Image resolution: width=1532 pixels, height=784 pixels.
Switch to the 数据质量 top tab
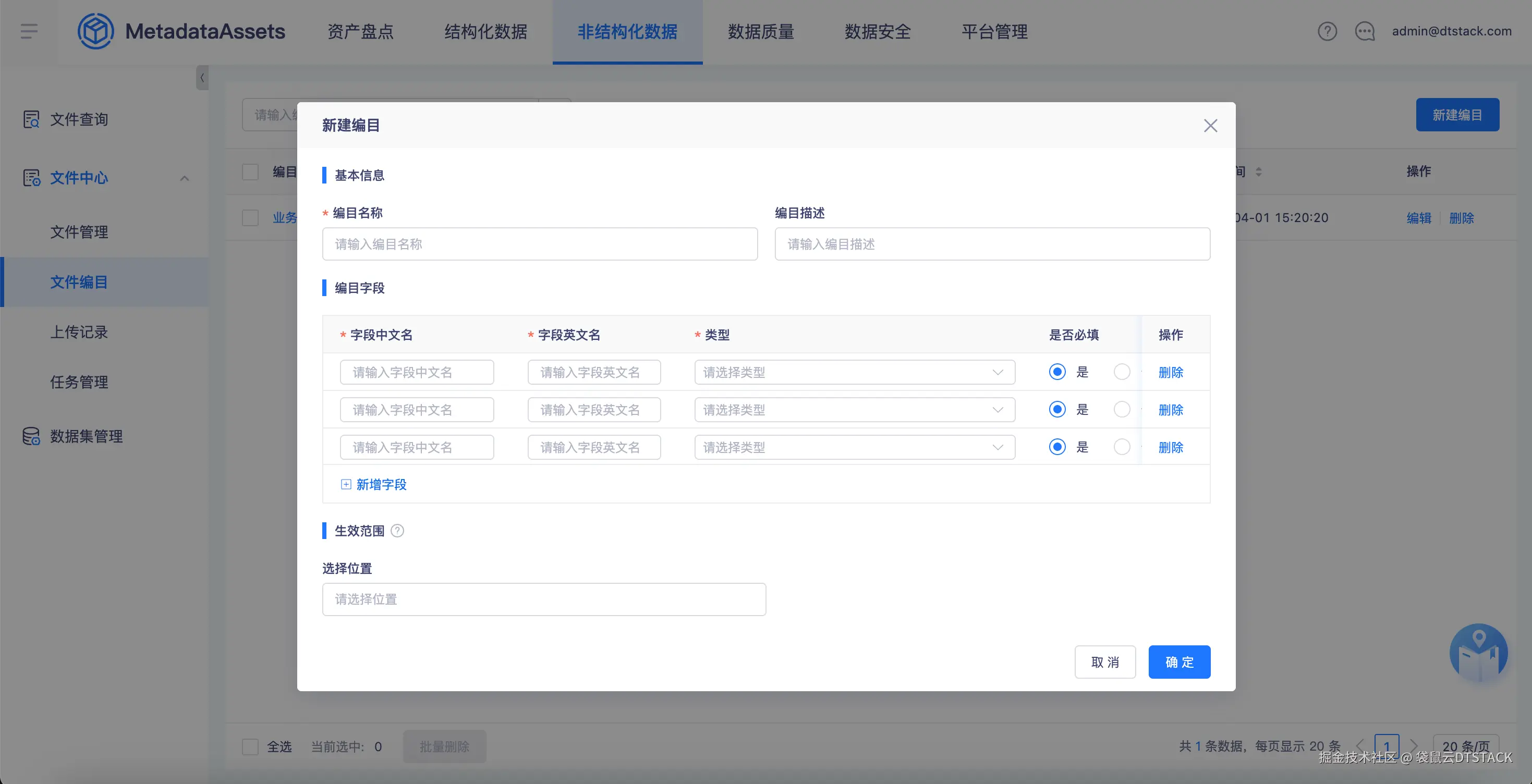point(761,31)
